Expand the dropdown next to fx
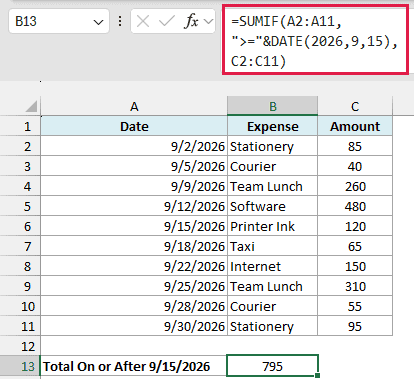 (x=209, y=22)
